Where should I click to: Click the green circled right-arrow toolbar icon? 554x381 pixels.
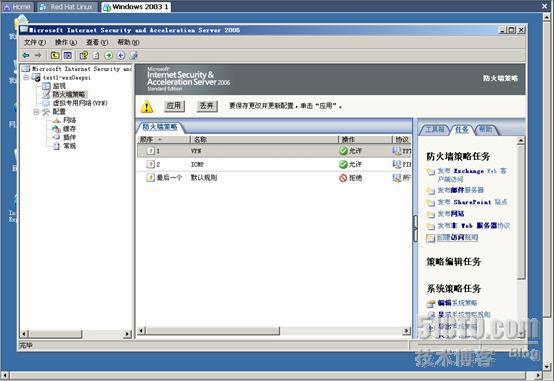(108, 55)
